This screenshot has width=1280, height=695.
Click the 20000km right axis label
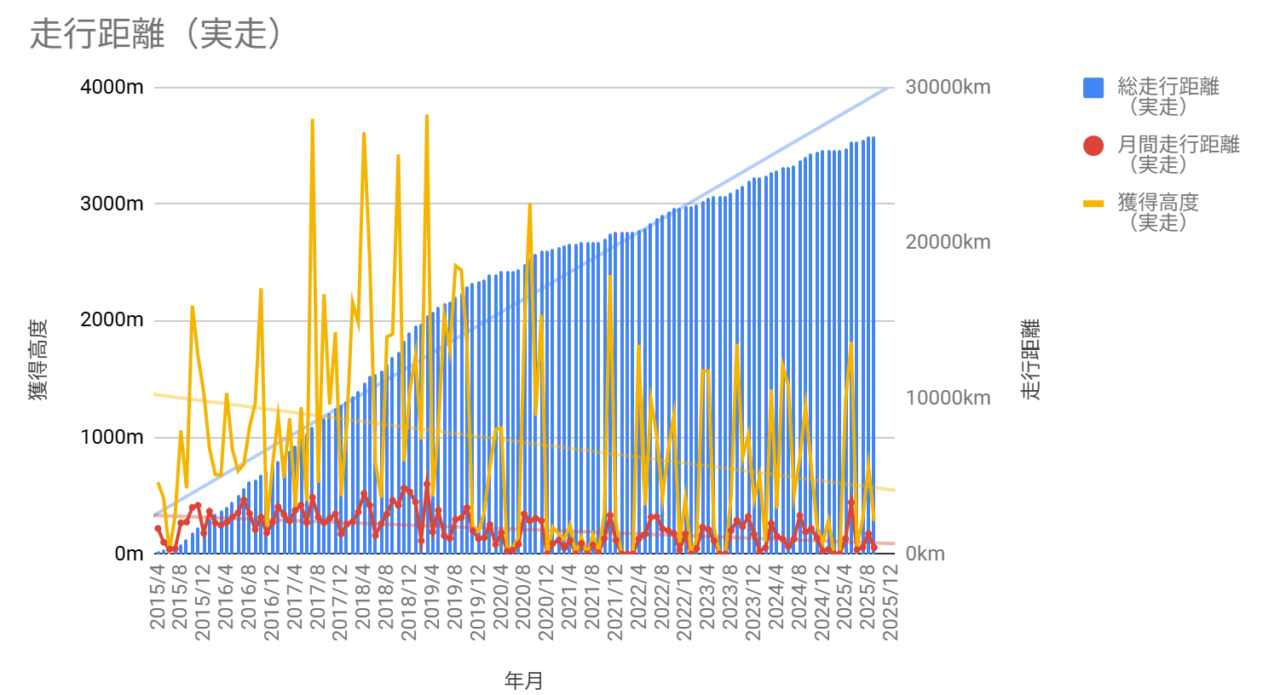(x=947, y=242)
